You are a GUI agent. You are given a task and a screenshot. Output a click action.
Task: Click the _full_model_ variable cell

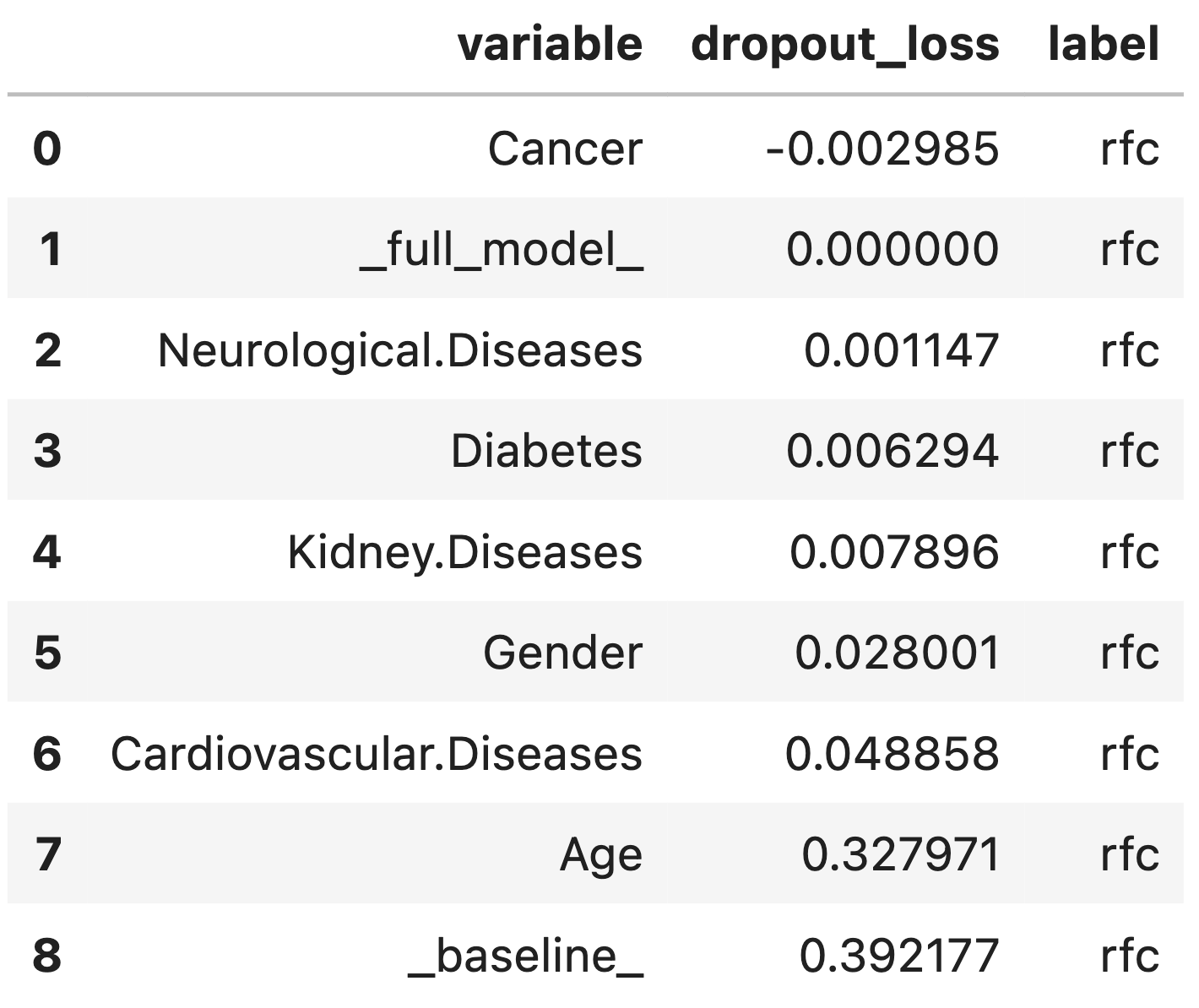coord(502,250)
